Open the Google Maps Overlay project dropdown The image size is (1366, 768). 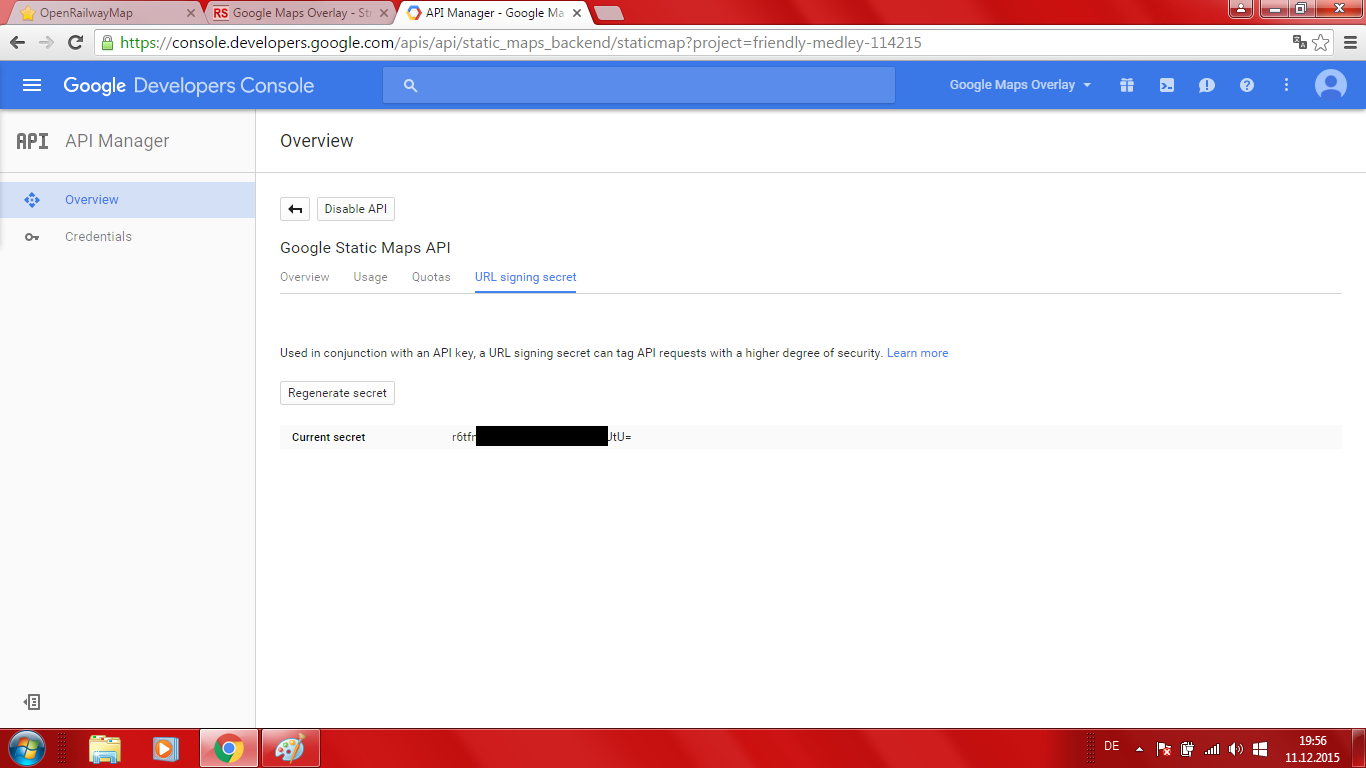1020,85
